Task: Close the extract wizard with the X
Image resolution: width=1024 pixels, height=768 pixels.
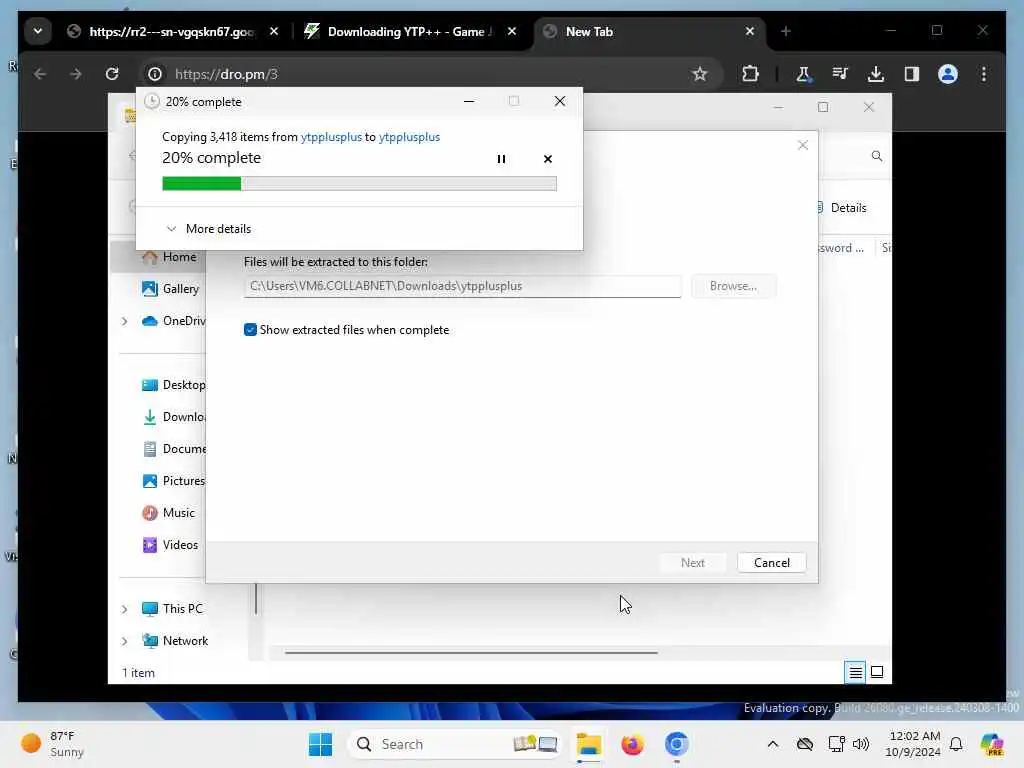Action: click(803, 145)
